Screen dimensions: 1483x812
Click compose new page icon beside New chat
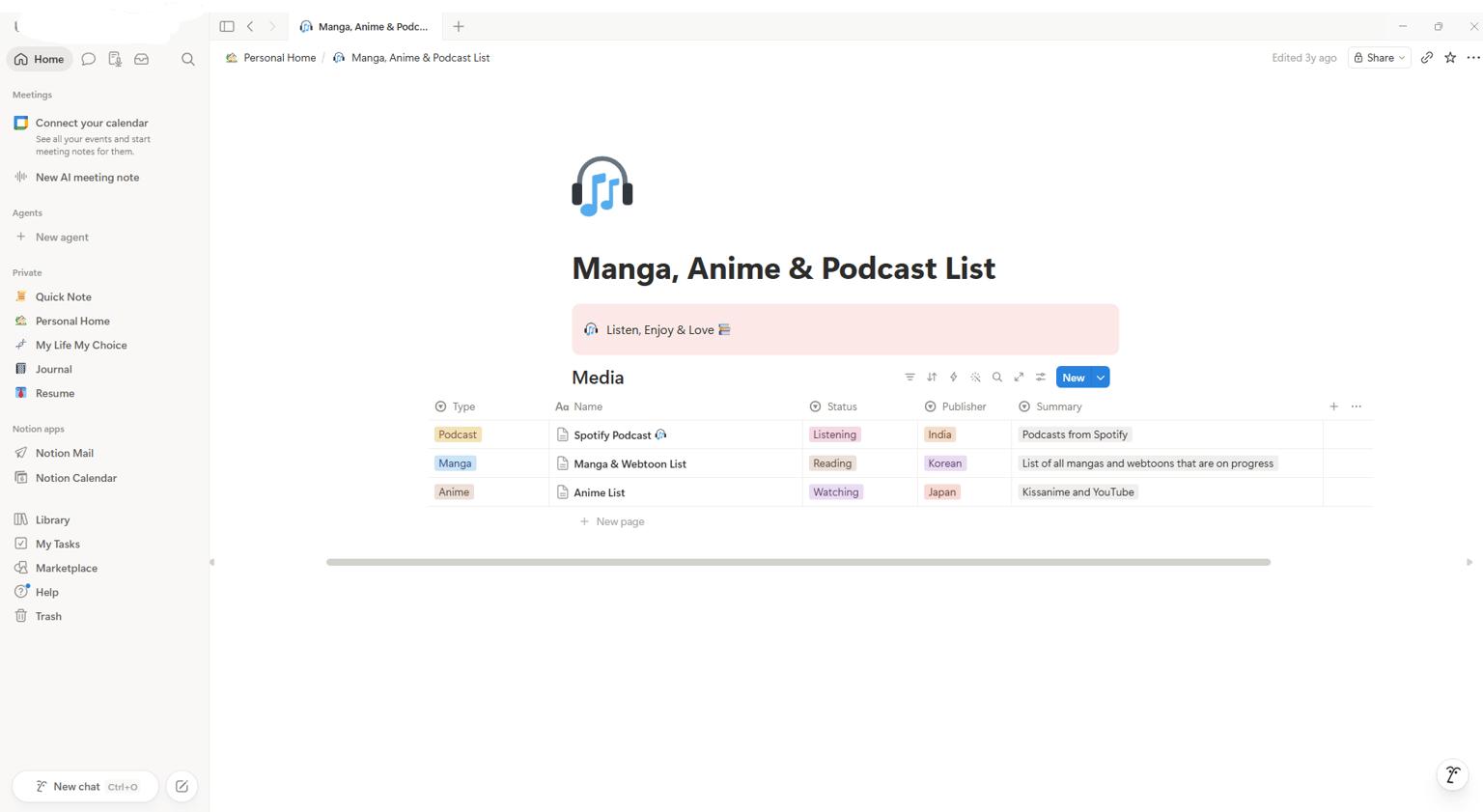[182, 787]
